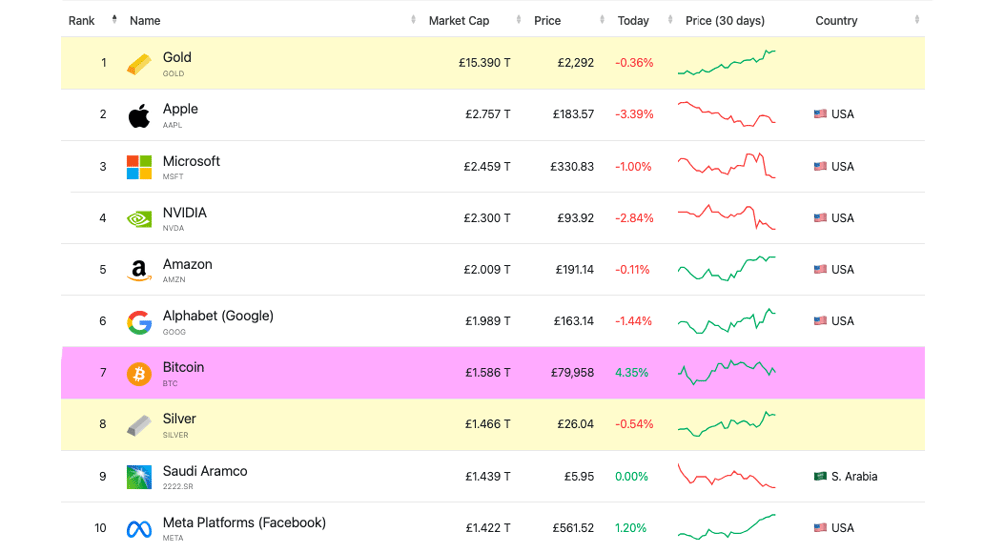Screen dimensions: 984x553
Task: Open the Meta Platforms (Facebook) link
Action: (x=244, y=522)
